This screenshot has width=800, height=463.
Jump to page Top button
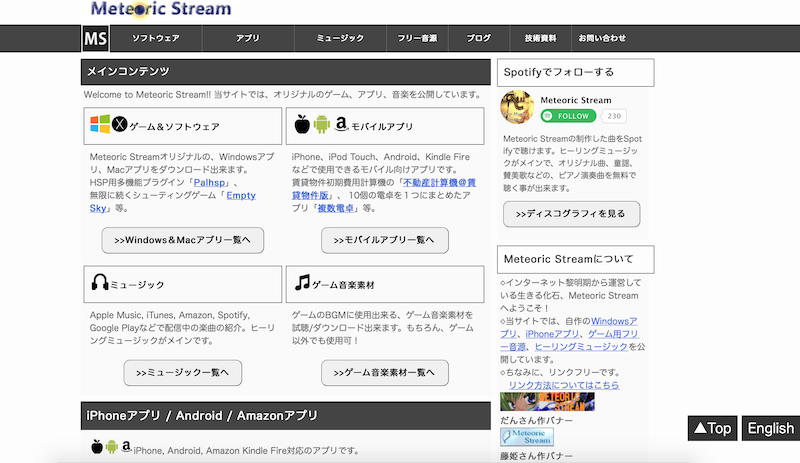point(712,428)
